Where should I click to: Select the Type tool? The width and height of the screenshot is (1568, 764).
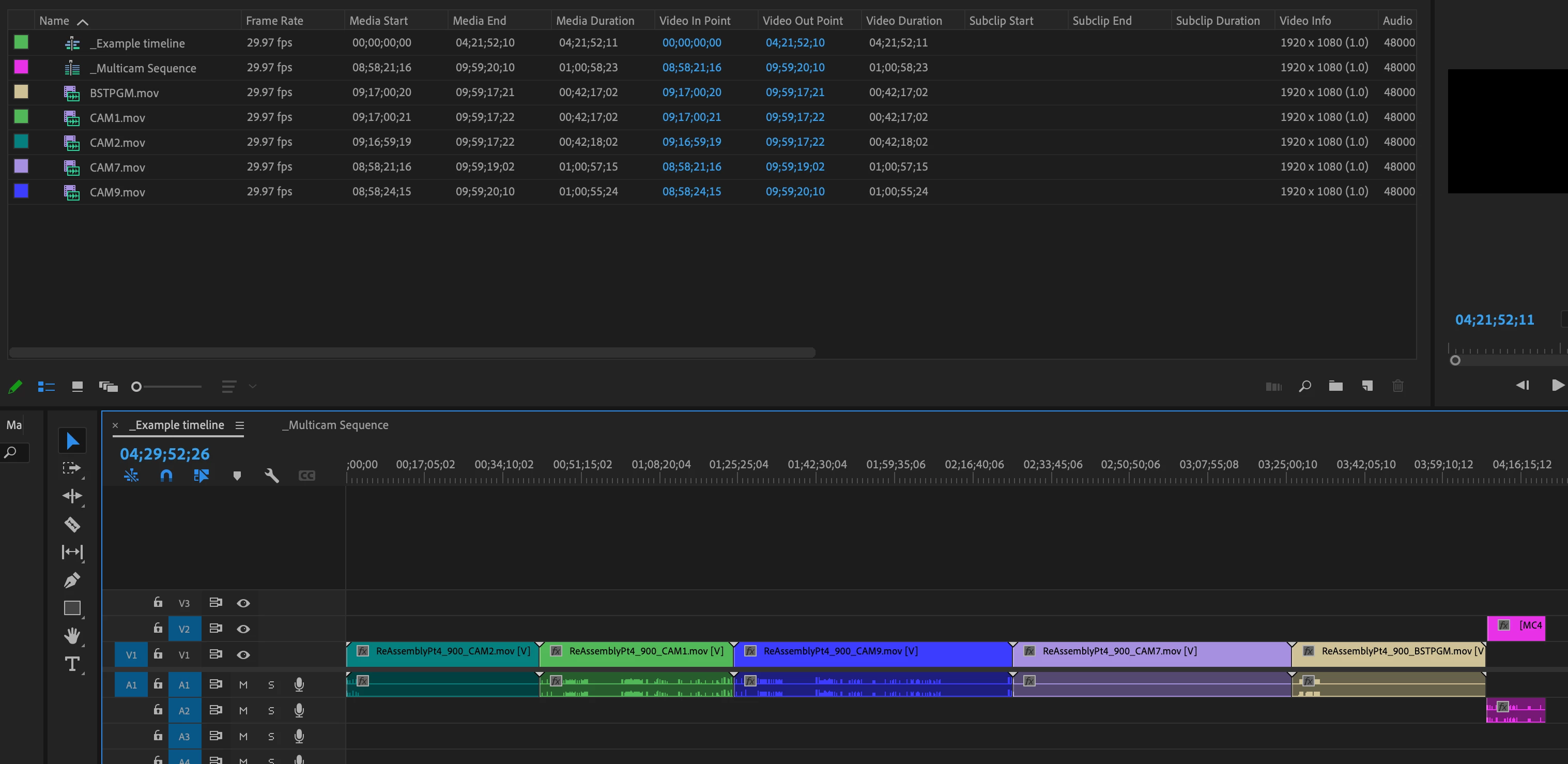(72, 664)
